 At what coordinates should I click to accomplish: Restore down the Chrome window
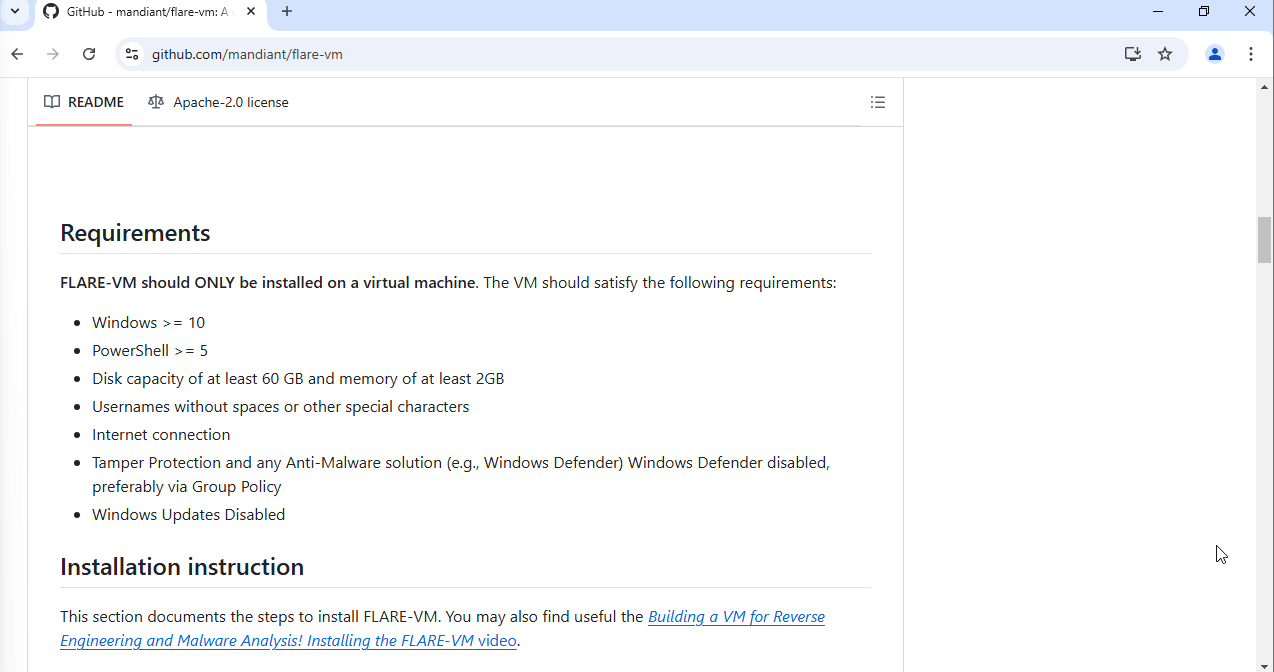[1204, 12]
